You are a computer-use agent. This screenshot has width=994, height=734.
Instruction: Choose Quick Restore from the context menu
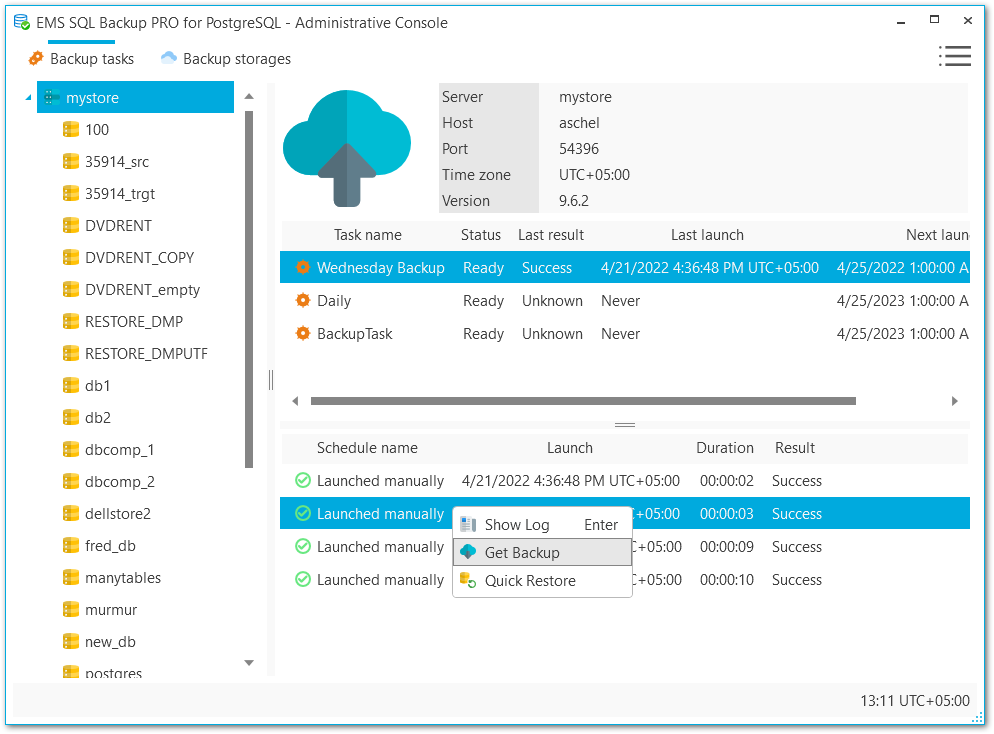[x=530, y=581]
